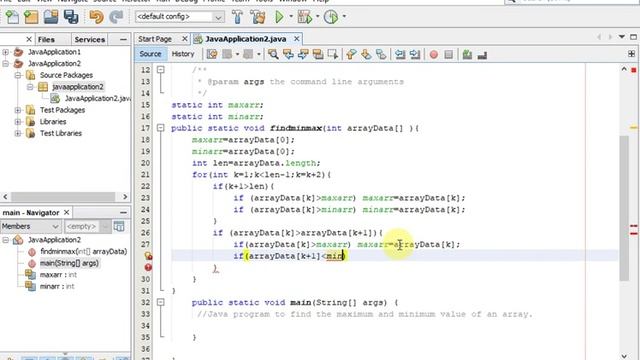Minimize the Projects panel group
Screen dimensions: 640x360
pyautogui.click(x=123, y=39)
